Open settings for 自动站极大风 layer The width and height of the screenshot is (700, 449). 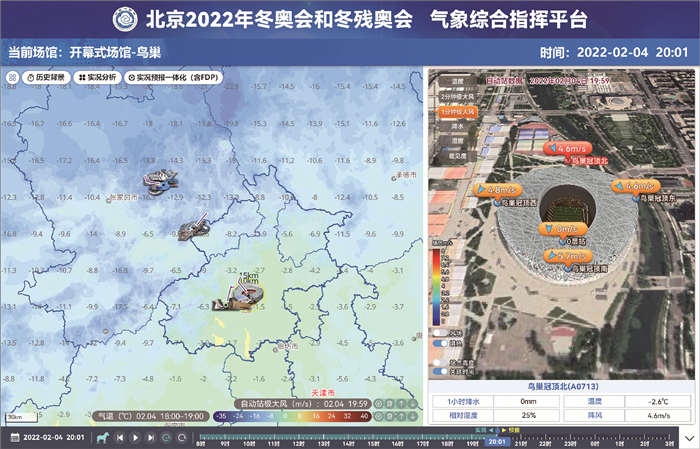(x=378, y=404)
